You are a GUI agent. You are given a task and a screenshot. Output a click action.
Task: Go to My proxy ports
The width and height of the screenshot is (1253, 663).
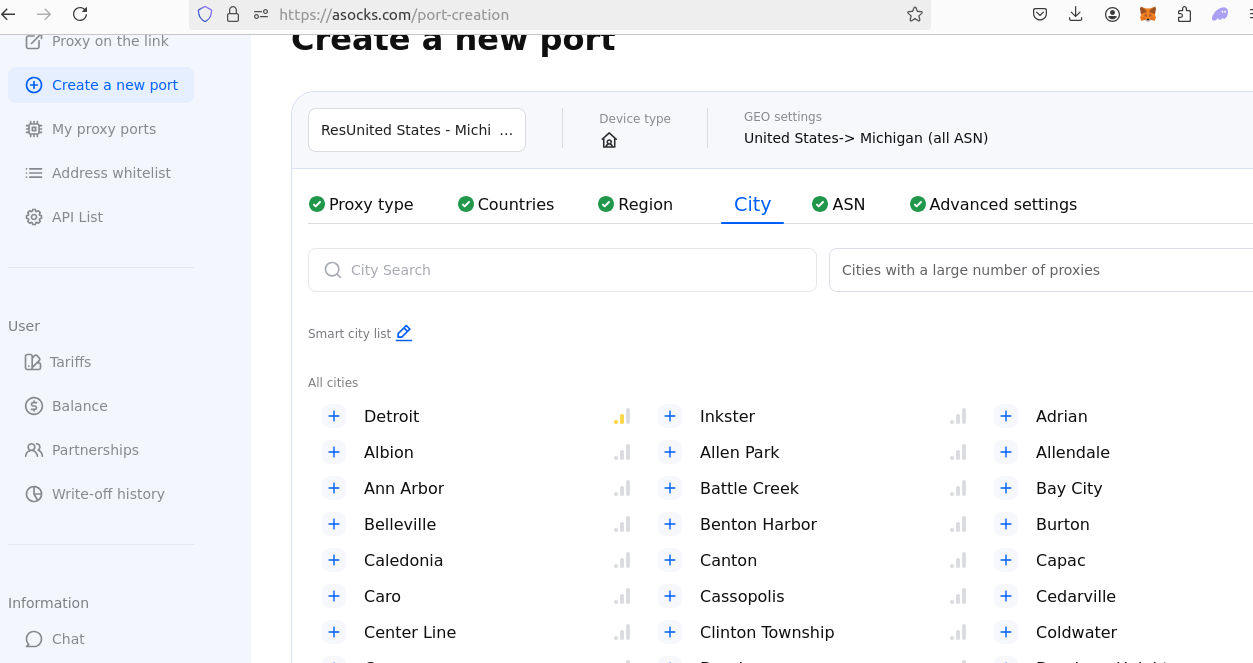point(103,129)
